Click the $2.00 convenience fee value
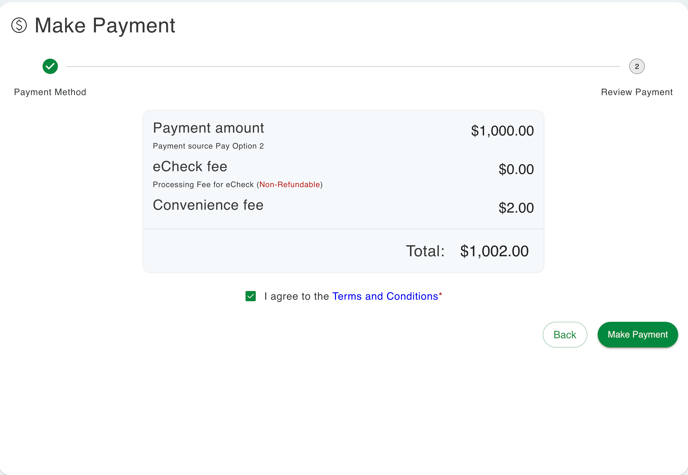This screenshot has width=688, height=475. 516,208
